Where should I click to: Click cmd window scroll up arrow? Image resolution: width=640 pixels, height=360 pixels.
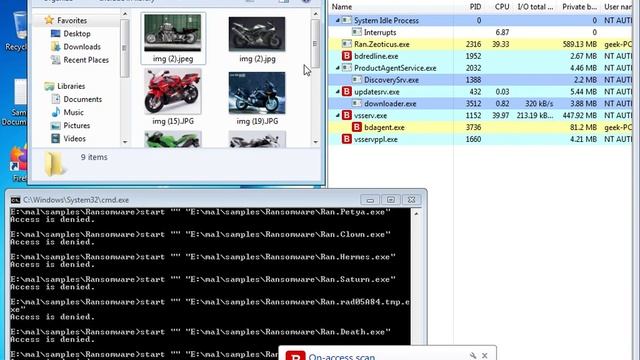pos(416,213)
